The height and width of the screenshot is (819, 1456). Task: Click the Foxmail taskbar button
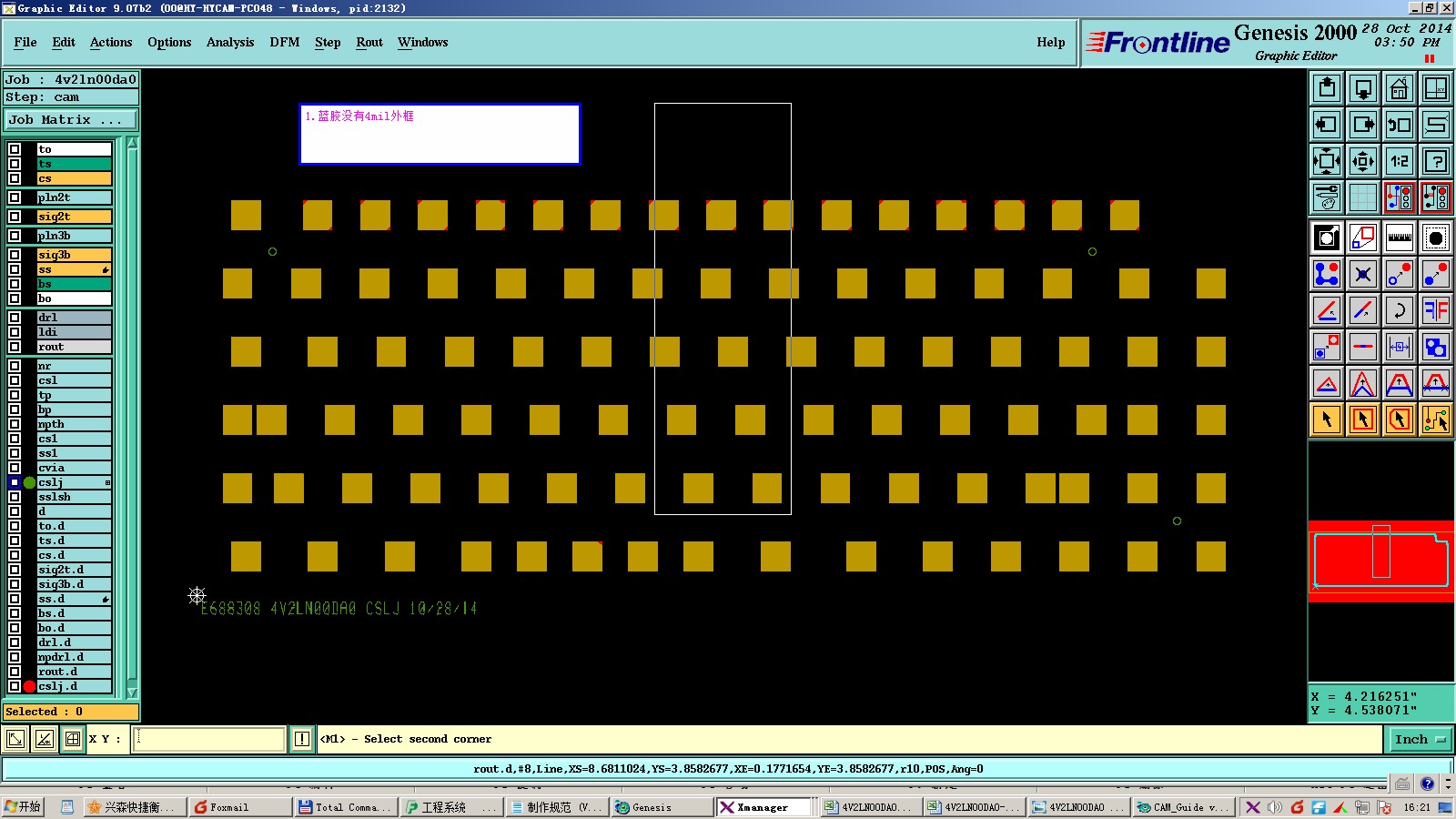point(240,807)
